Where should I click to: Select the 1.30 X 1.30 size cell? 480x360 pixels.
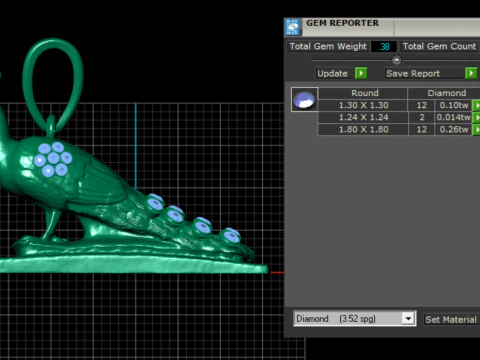click(363, 105)
